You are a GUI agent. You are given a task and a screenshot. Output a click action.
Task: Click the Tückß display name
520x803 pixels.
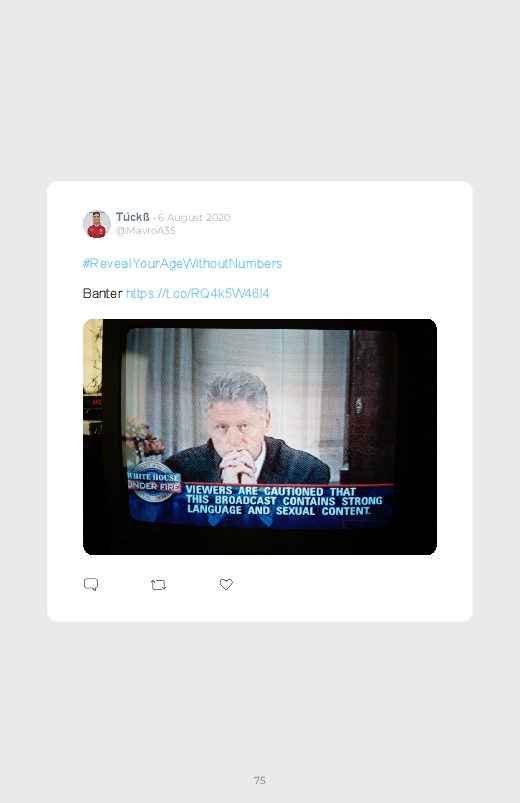(133, 217)
